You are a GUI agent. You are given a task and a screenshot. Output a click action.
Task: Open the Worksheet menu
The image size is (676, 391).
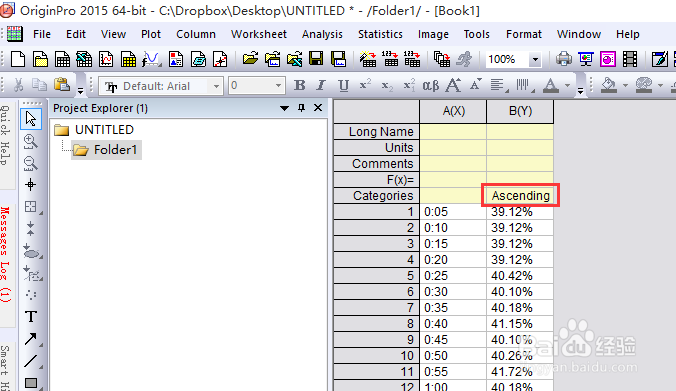[259, 34]
